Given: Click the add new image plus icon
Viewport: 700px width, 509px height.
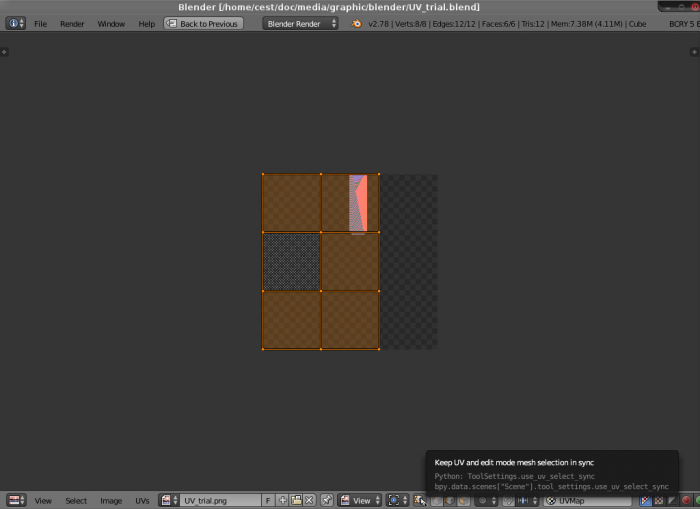Looking at the screenshot, I should point(283,500).
